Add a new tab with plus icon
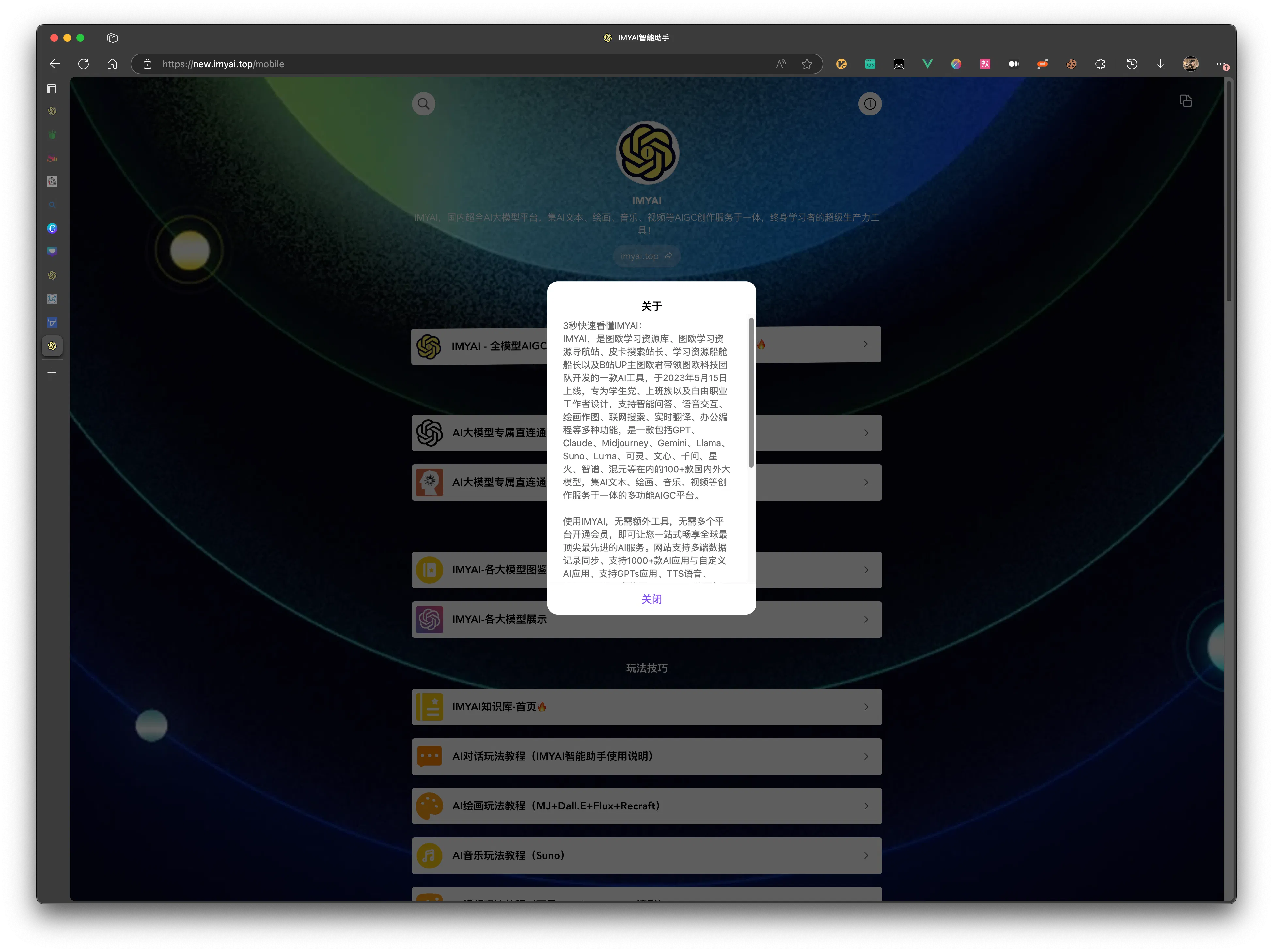This screenshot has height=952, width=1273. (x=52, y=372)
